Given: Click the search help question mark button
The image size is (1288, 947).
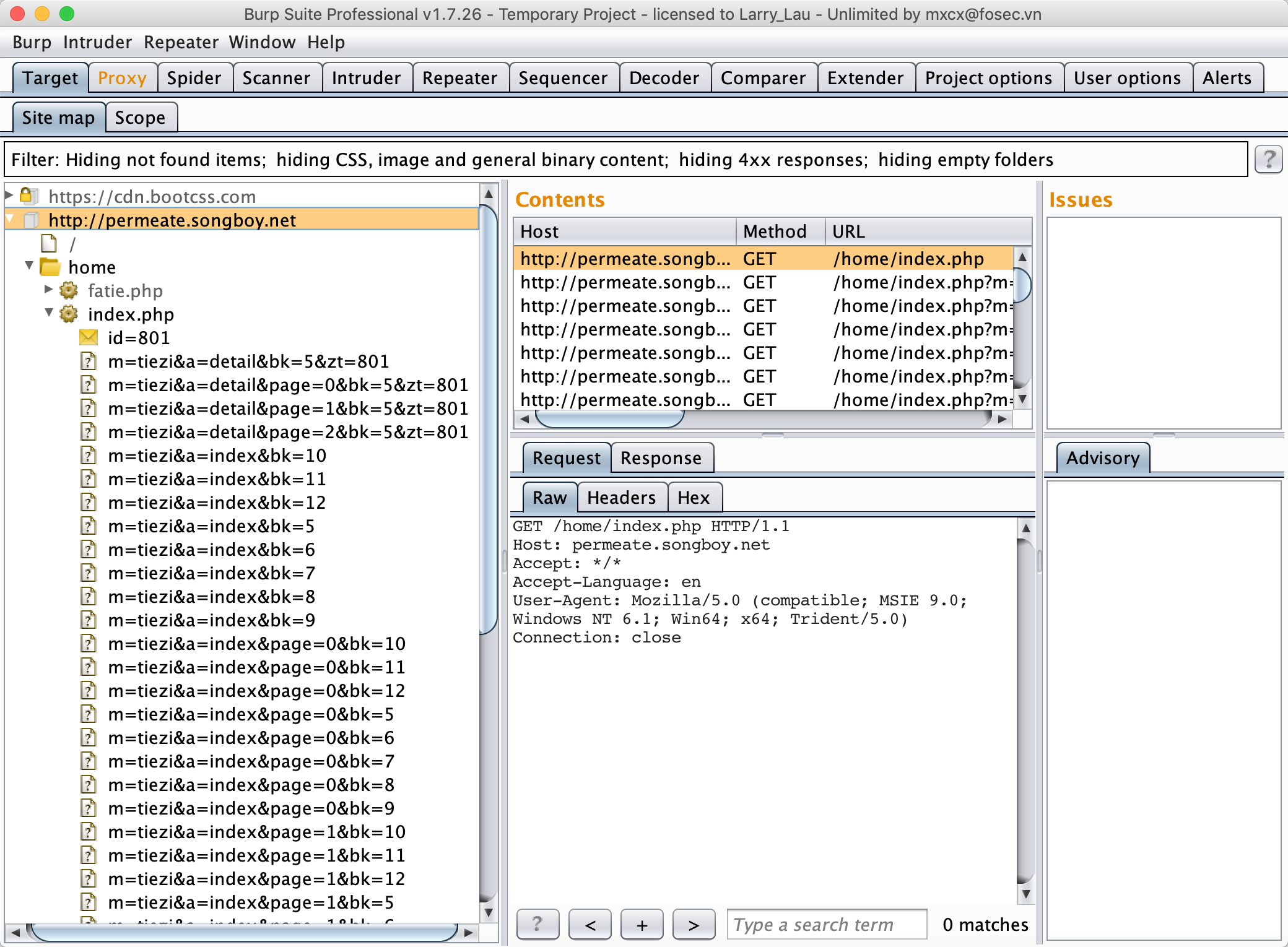Looking at the screenshot, I should pos(537,924).
